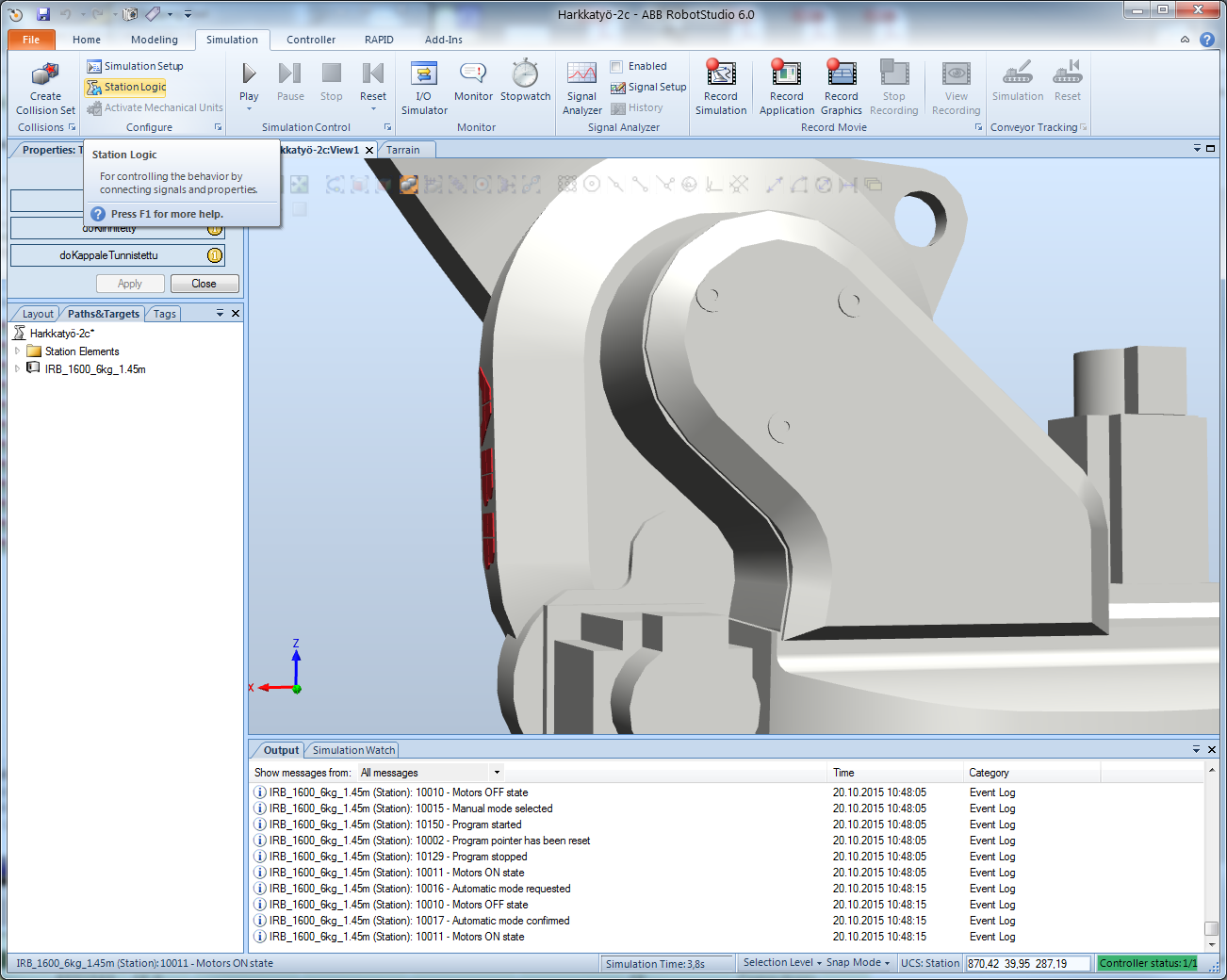Viewport: 1227px width, 980px height.
Task: Switch to the Layout browser tab
Action: point(38,314)
